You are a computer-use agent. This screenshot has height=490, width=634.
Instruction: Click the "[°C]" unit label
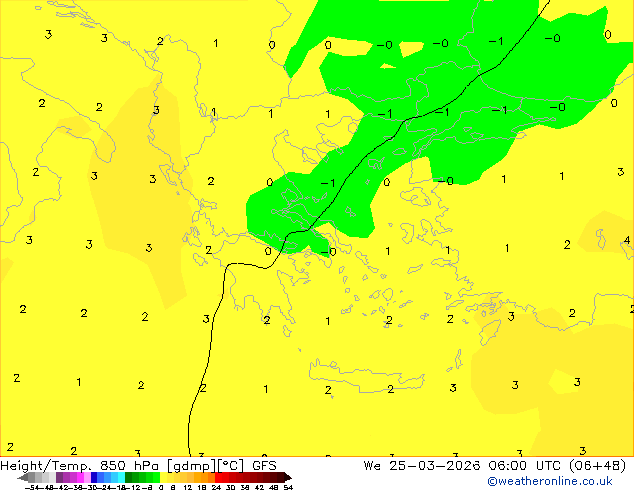(x=231, y=466)
